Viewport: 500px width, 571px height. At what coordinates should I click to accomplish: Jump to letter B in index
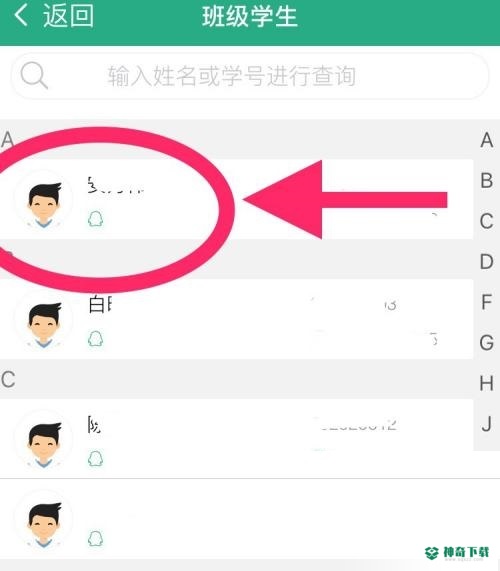tap(487, 181)
